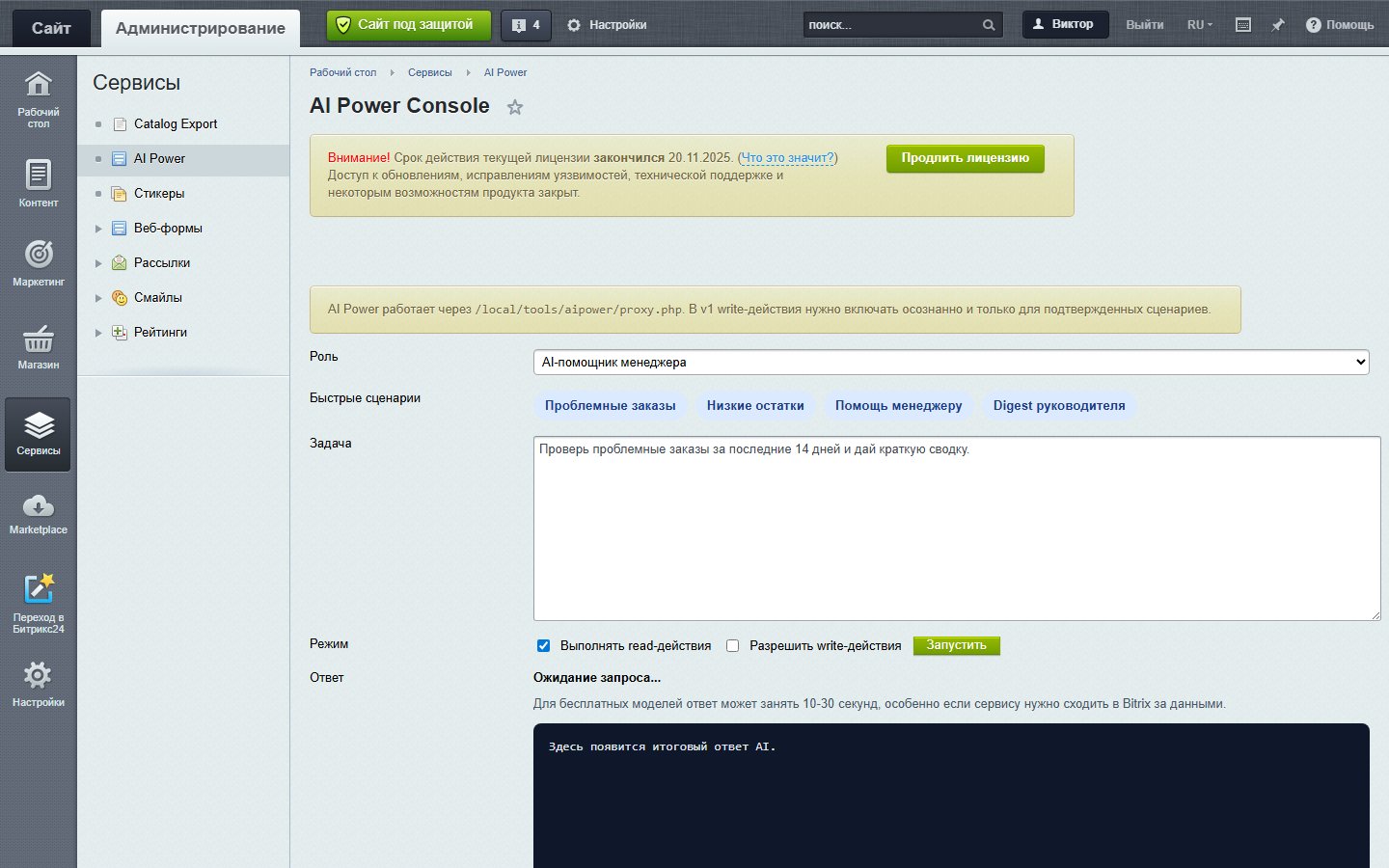Viewport: 1389px width, 868px height.
Task: Open the Контент section icon
Action: click(x=39, y=175)
